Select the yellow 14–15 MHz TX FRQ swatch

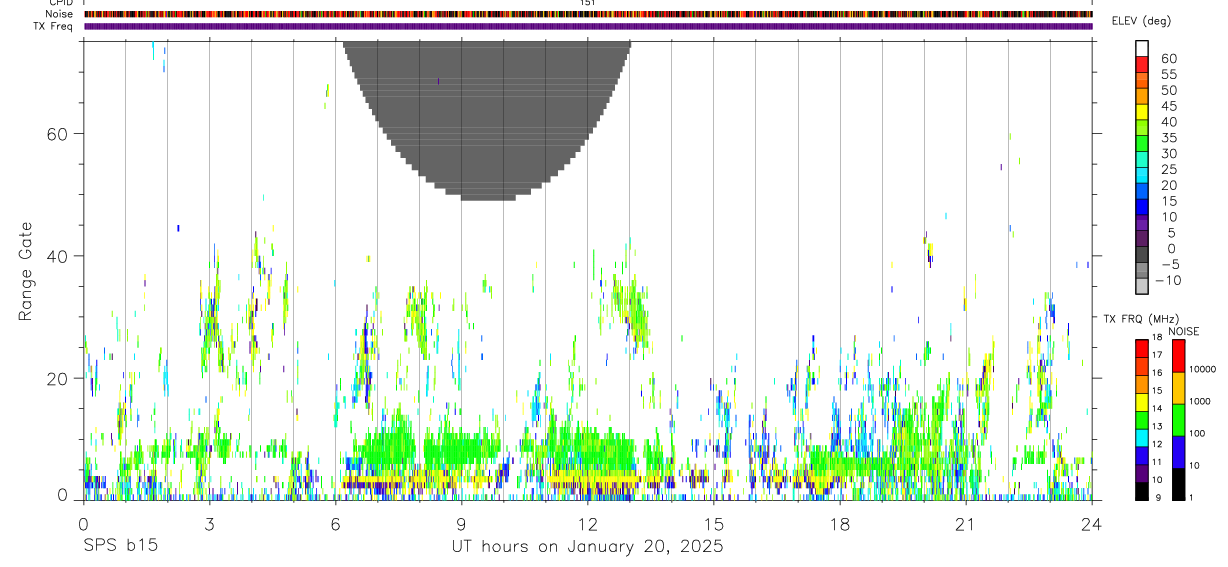(1142, 402)
